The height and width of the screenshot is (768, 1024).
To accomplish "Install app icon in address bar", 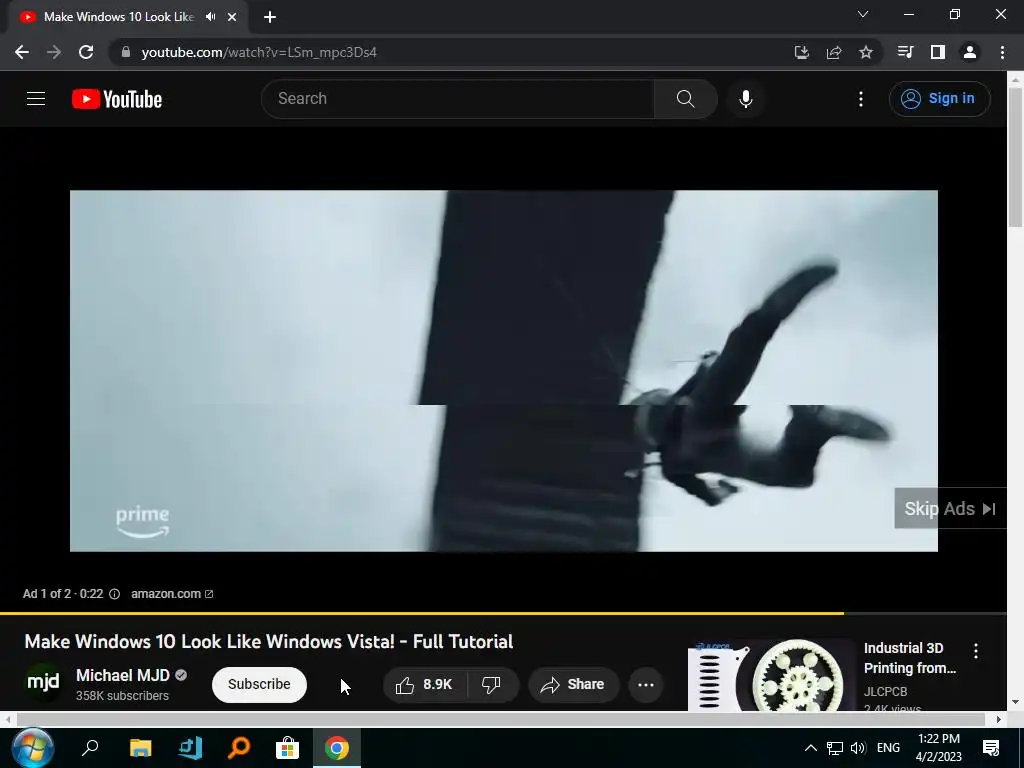I will click(801, 52).
